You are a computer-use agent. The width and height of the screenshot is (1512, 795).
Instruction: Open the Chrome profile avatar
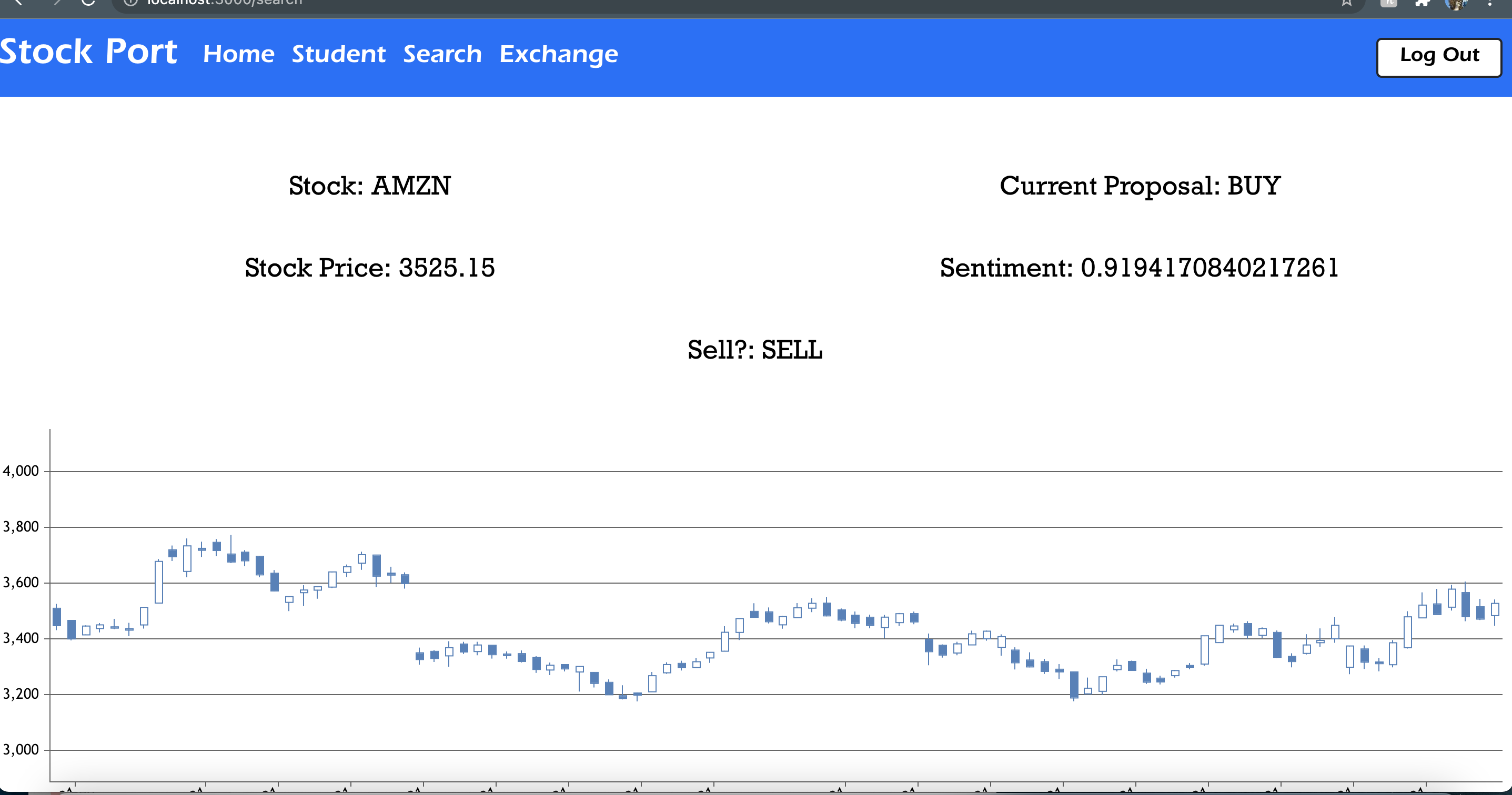point(1456,3)
